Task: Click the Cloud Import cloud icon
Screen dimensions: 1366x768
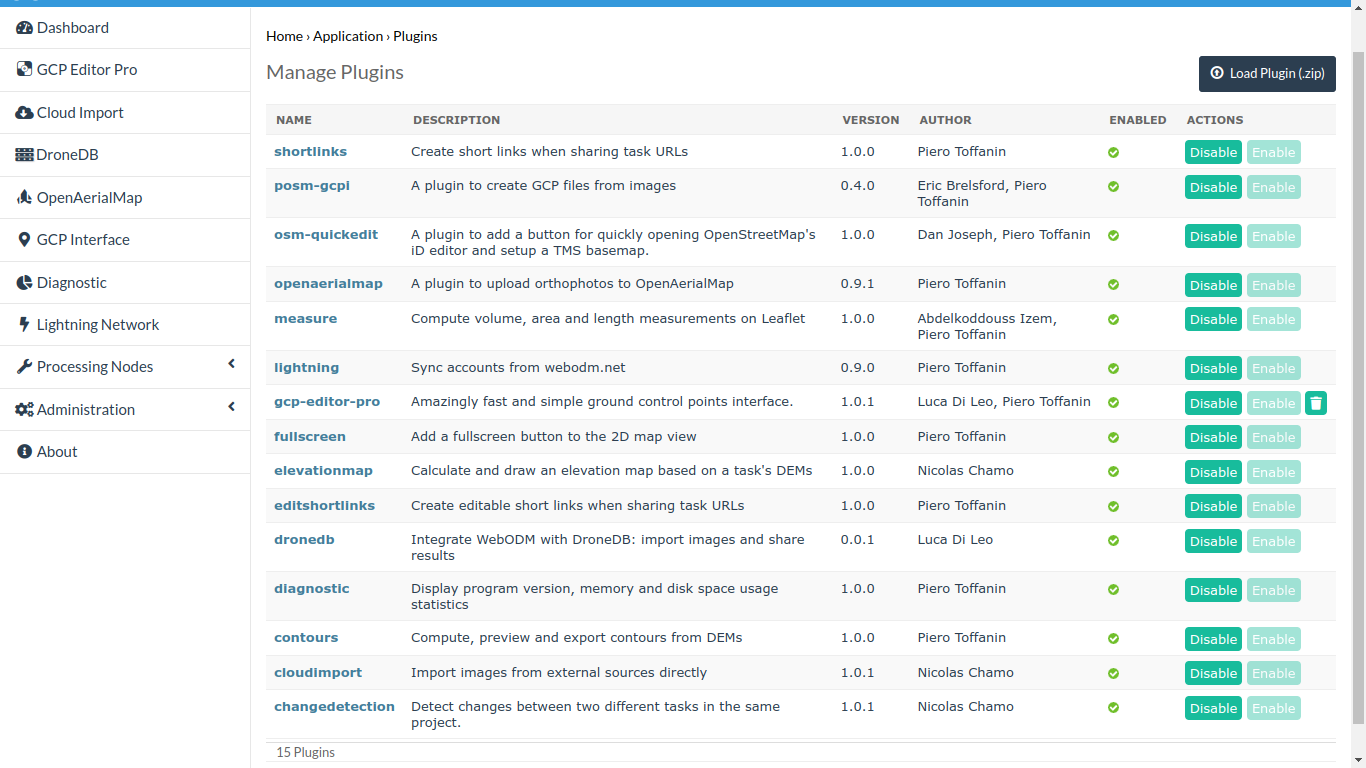Action: [22, 112]
